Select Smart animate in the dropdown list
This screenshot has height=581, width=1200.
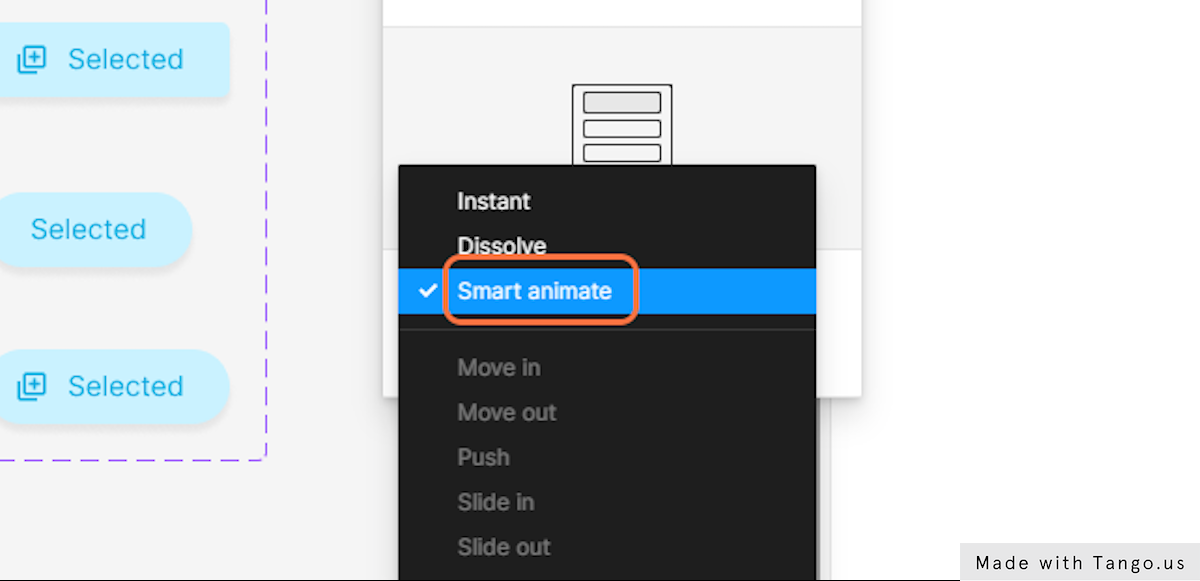[x=534, y=291]
